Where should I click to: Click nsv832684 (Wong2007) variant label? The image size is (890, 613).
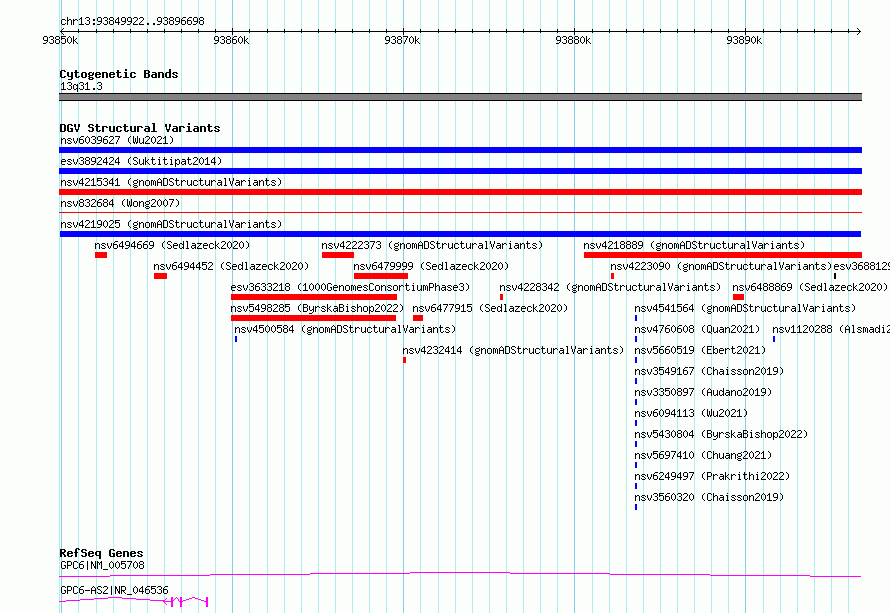[x=120, y=203]
